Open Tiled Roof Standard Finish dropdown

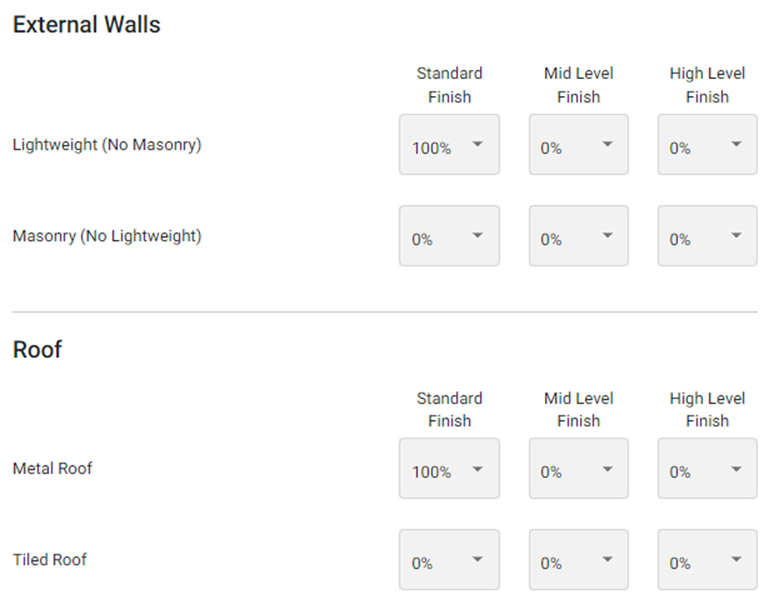(449, 560)
